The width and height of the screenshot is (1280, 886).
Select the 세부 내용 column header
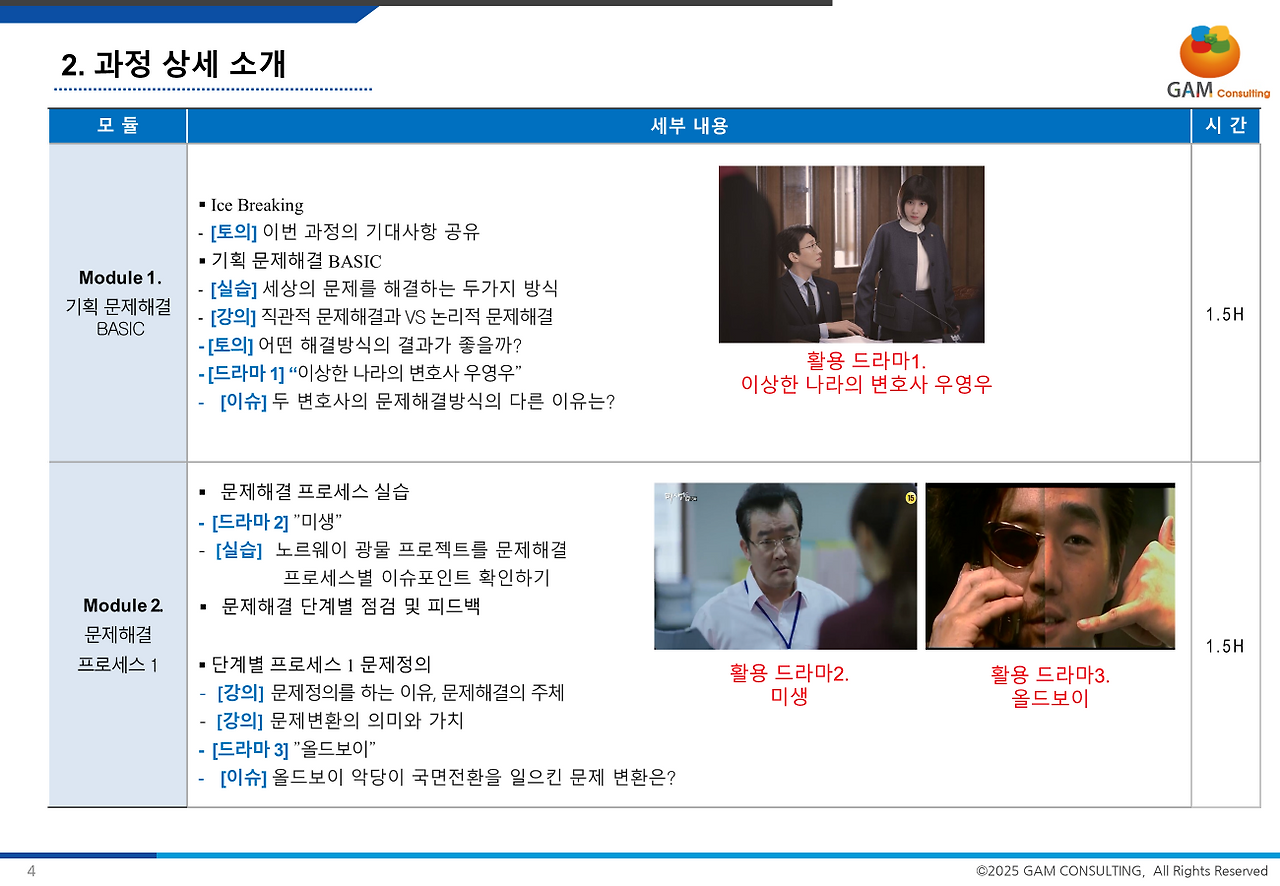[x=688, y=124]
